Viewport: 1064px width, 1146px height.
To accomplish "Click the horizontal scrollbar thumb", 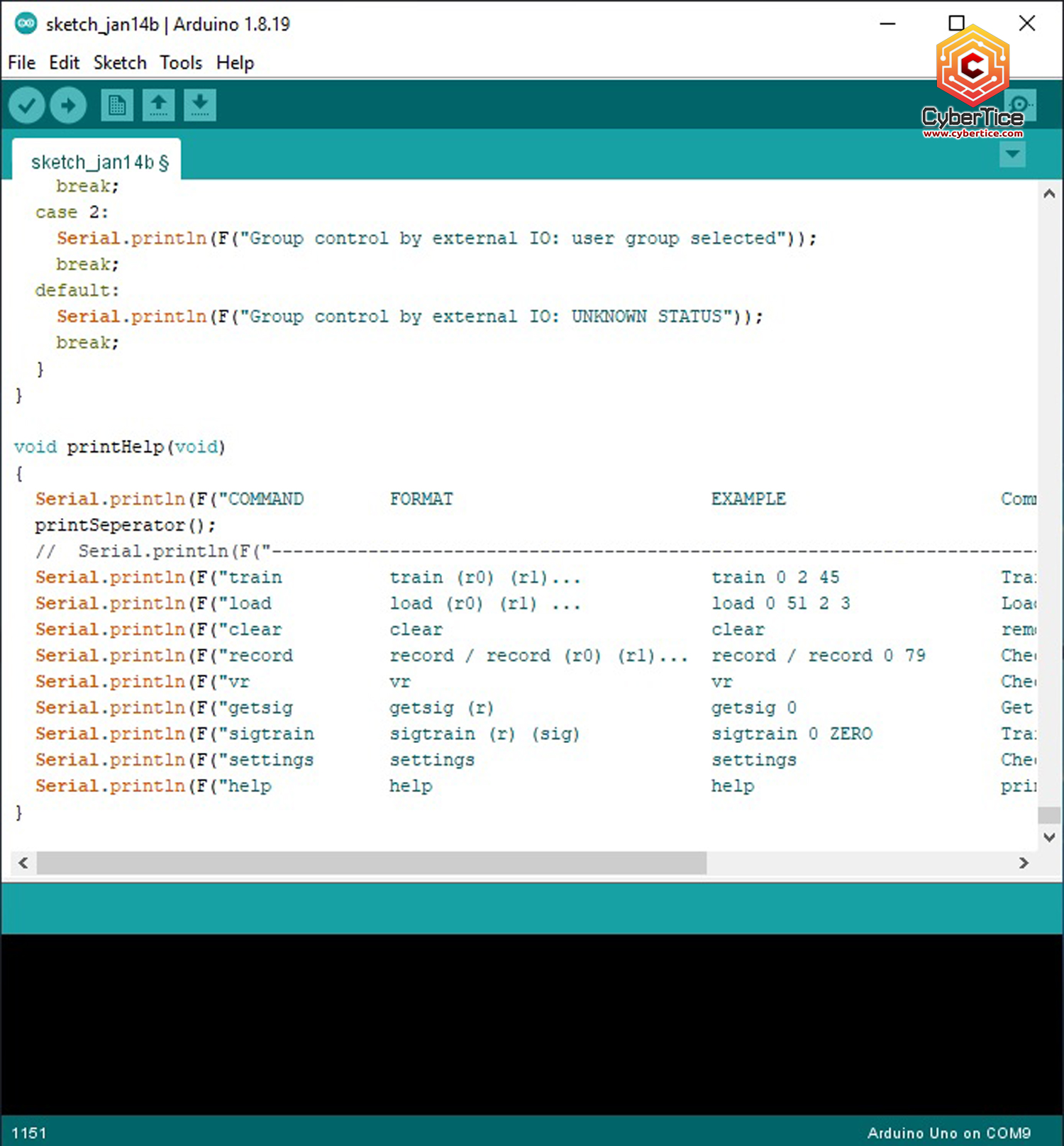I will [372, 863].
